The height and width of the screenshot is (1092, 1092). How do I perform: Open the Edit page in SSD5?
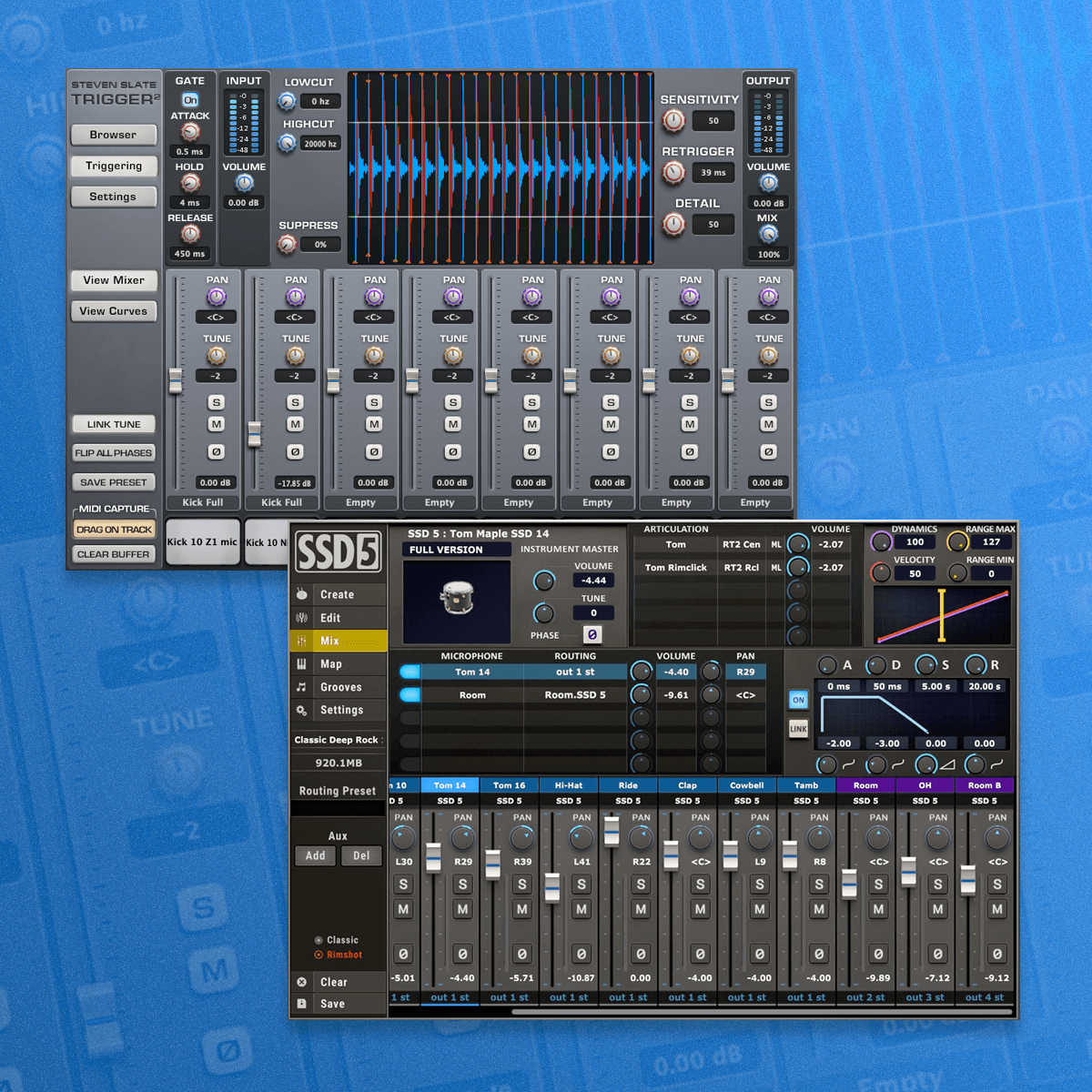click(x=339, y=618)
